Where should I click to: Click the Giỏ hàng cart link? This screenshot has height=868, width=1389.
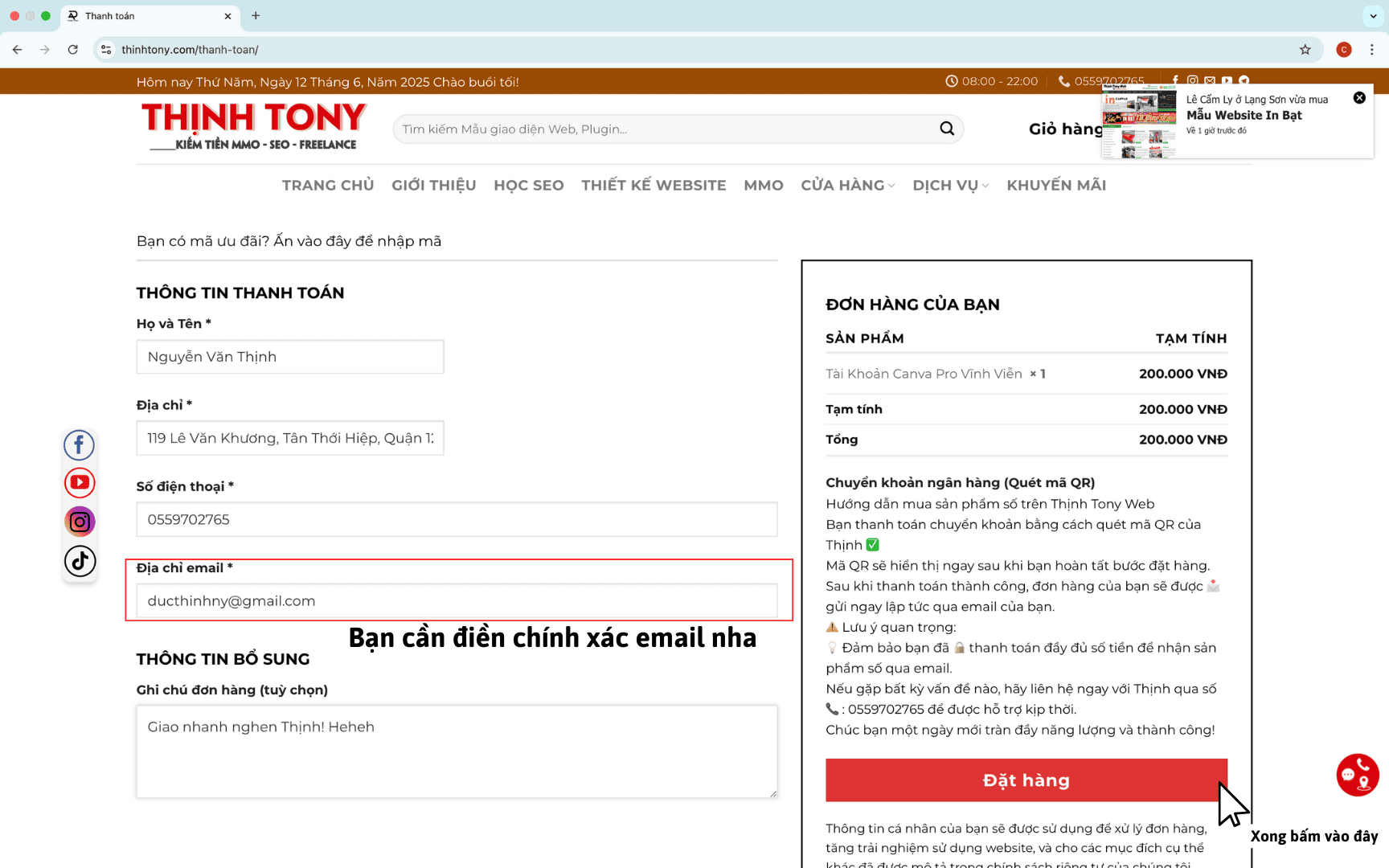tap(1065, 129)
